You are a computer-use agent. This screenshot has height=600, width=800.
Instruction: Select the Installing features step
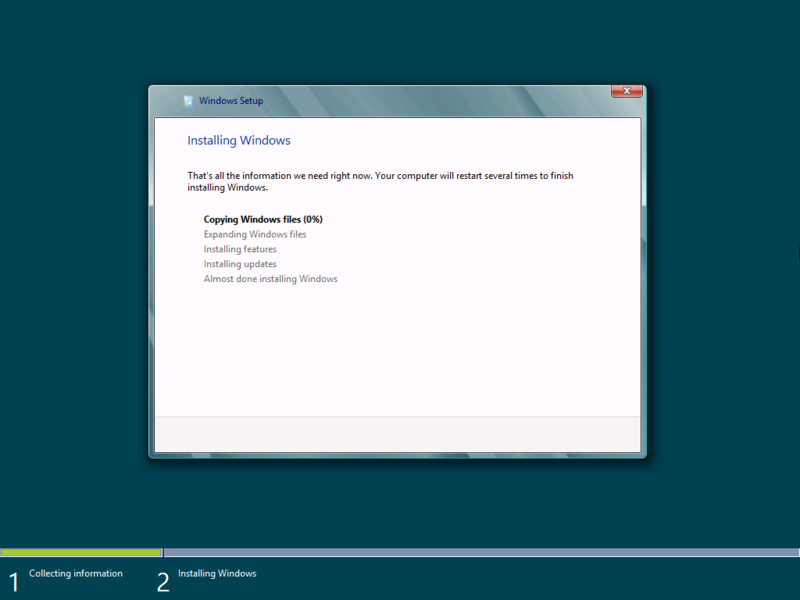[240, 249]
